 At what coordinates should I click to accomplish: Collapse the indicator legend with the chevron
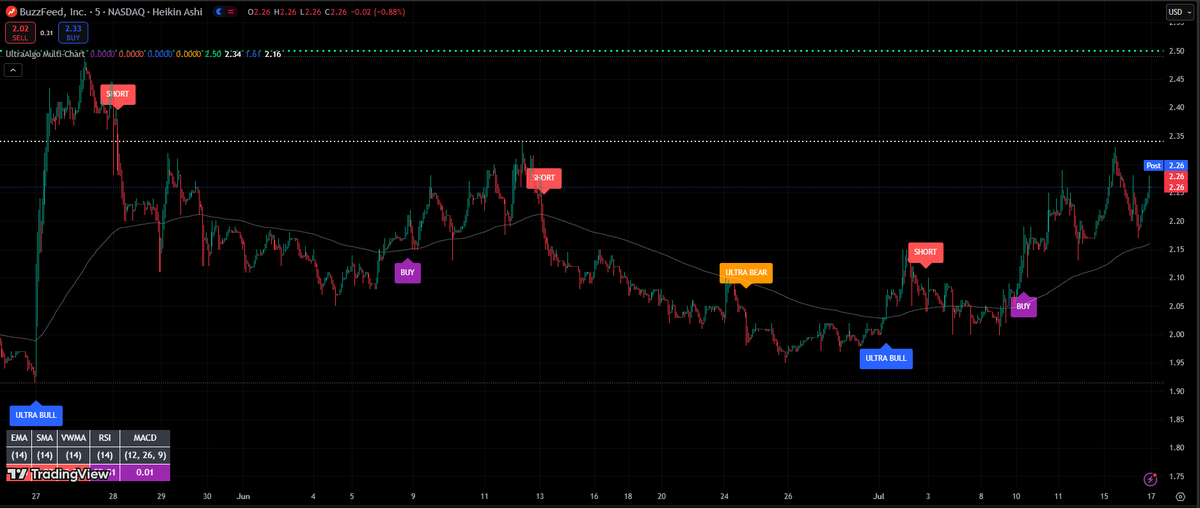[13, 70]
